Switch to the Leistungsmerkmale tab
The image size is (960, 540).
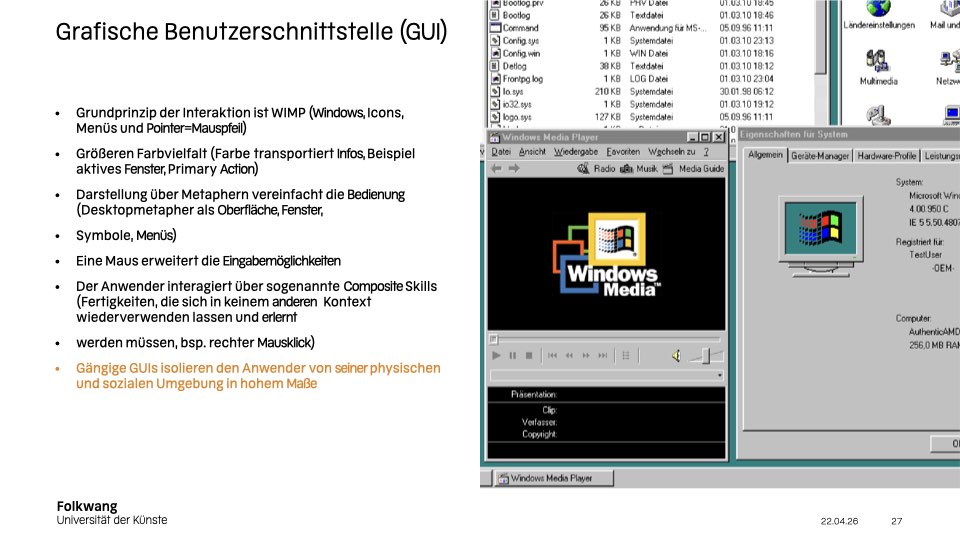[941, 156]
